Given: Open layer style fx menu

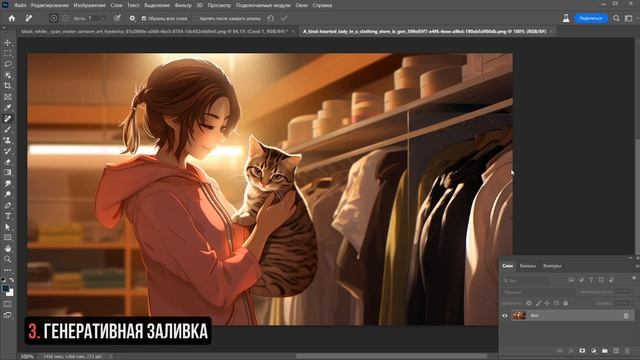Looking at the screenshot, I should tap(571, 351).
